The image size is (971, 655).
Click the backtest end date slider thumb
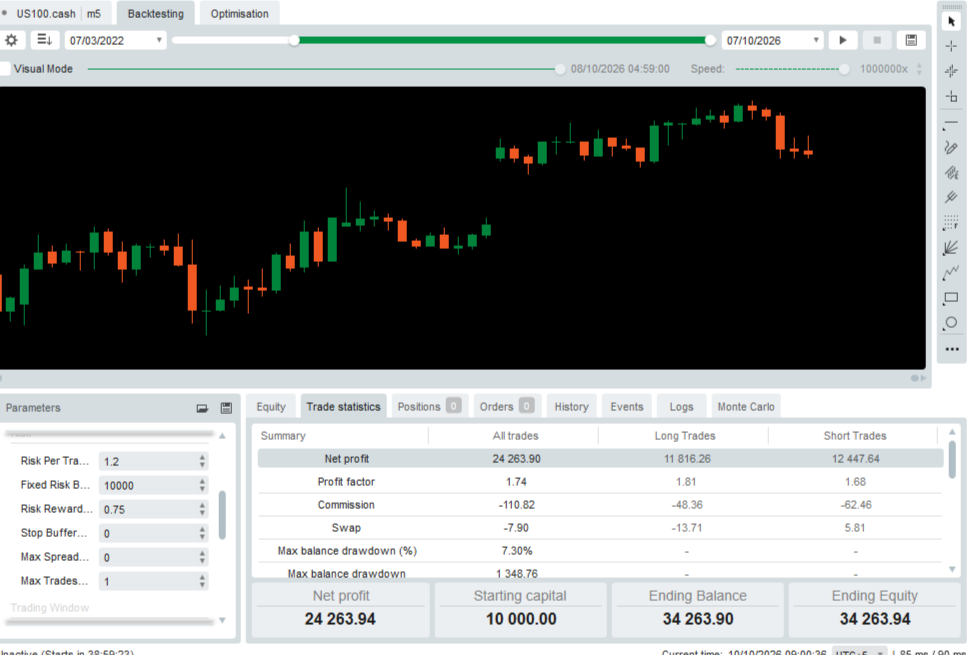pos(710,40)
